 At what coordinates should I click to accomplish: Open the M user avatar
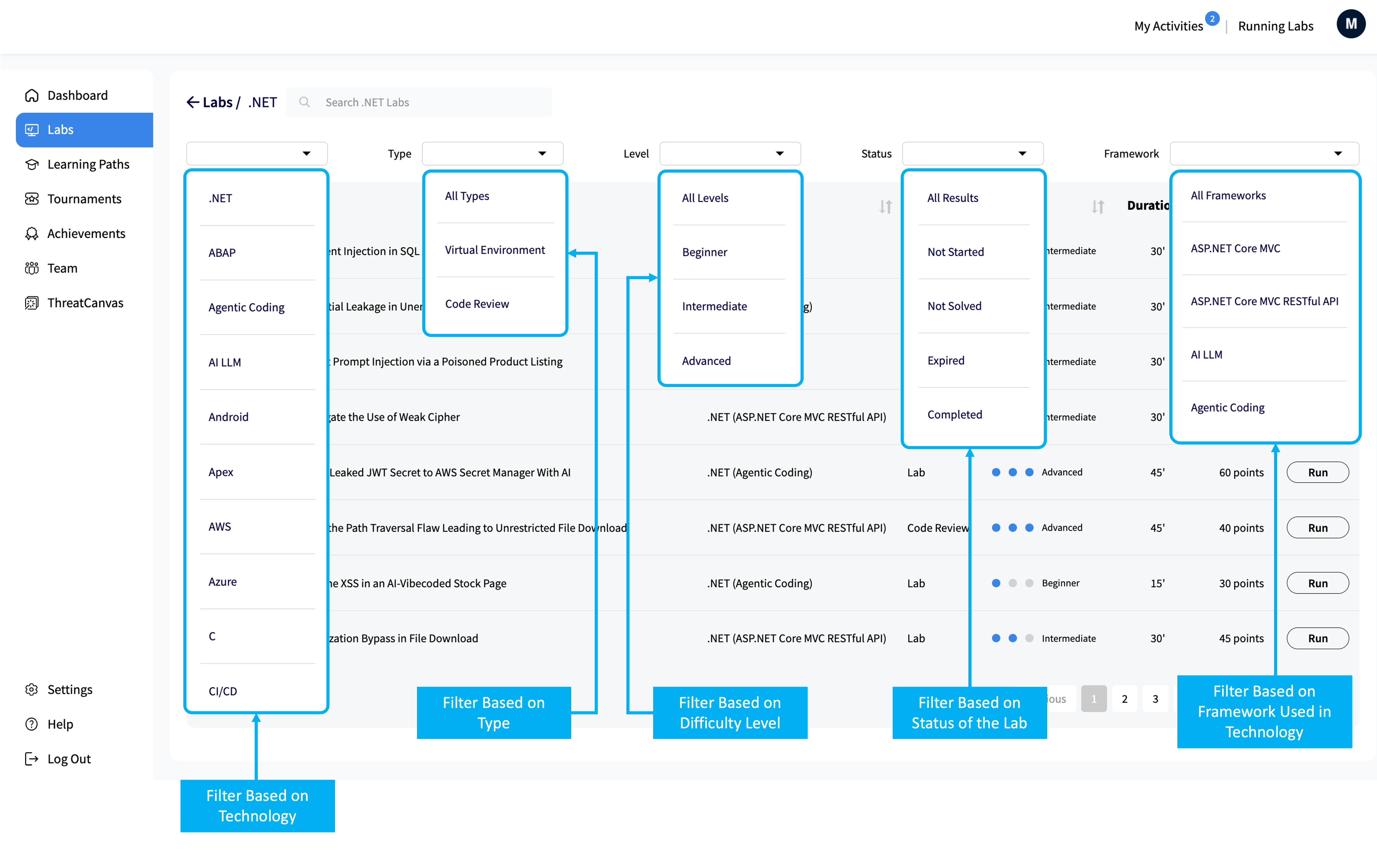1351,24
